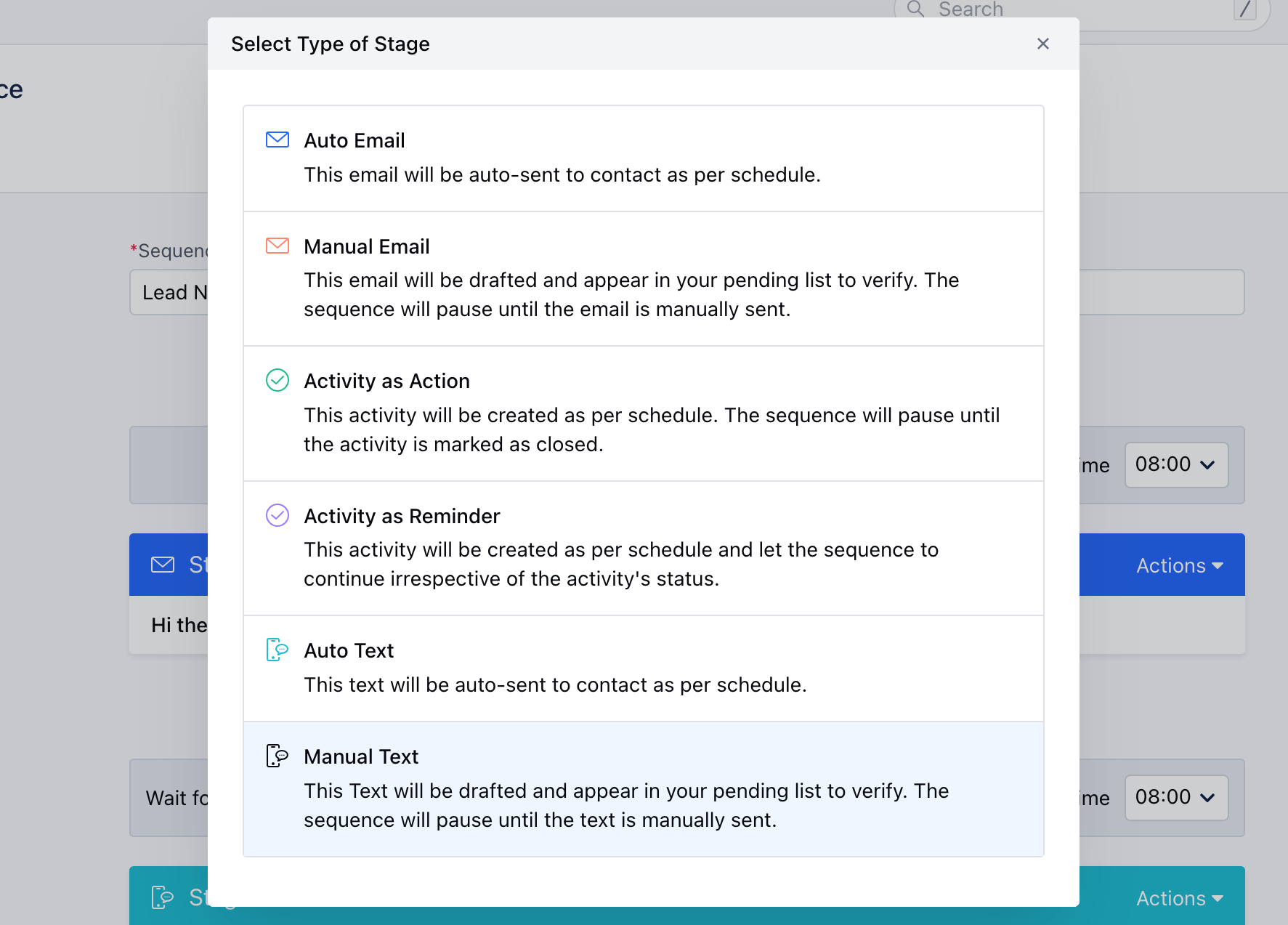The height and width of the screenshot is (925, 1288).
Task: Open the upper 08:00 time dropdown
Action: click(1176, 465)
